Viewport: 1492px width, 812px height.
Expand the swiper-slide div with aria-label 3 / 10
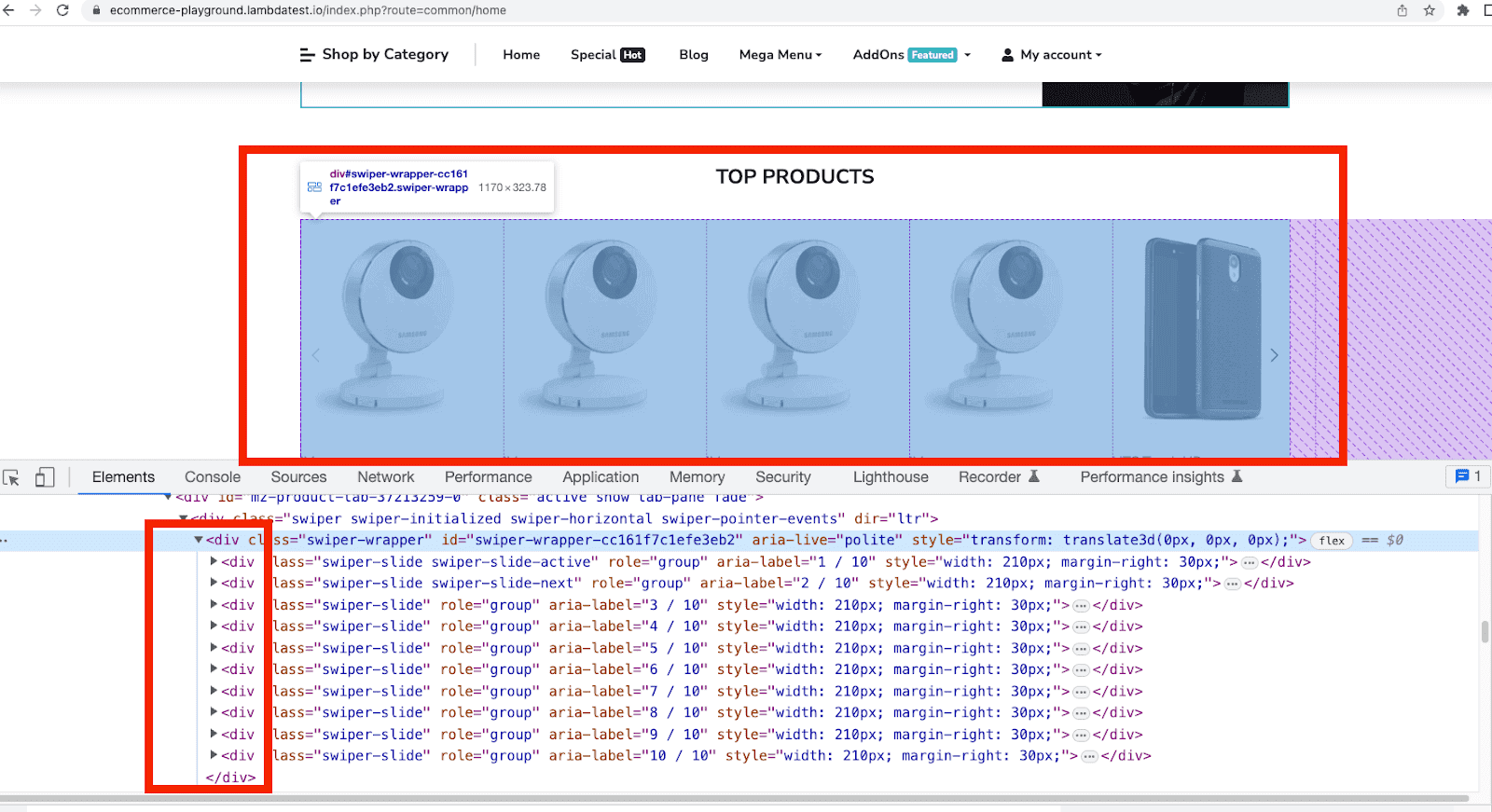coord(214,604)
